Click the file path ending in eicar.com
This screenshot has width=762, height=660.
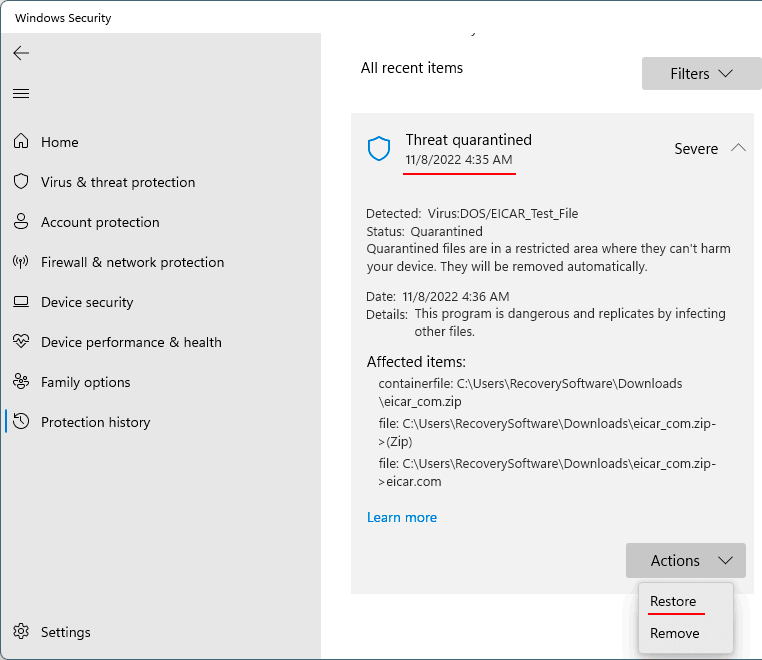pyautogui.click(x=547, y=472)
